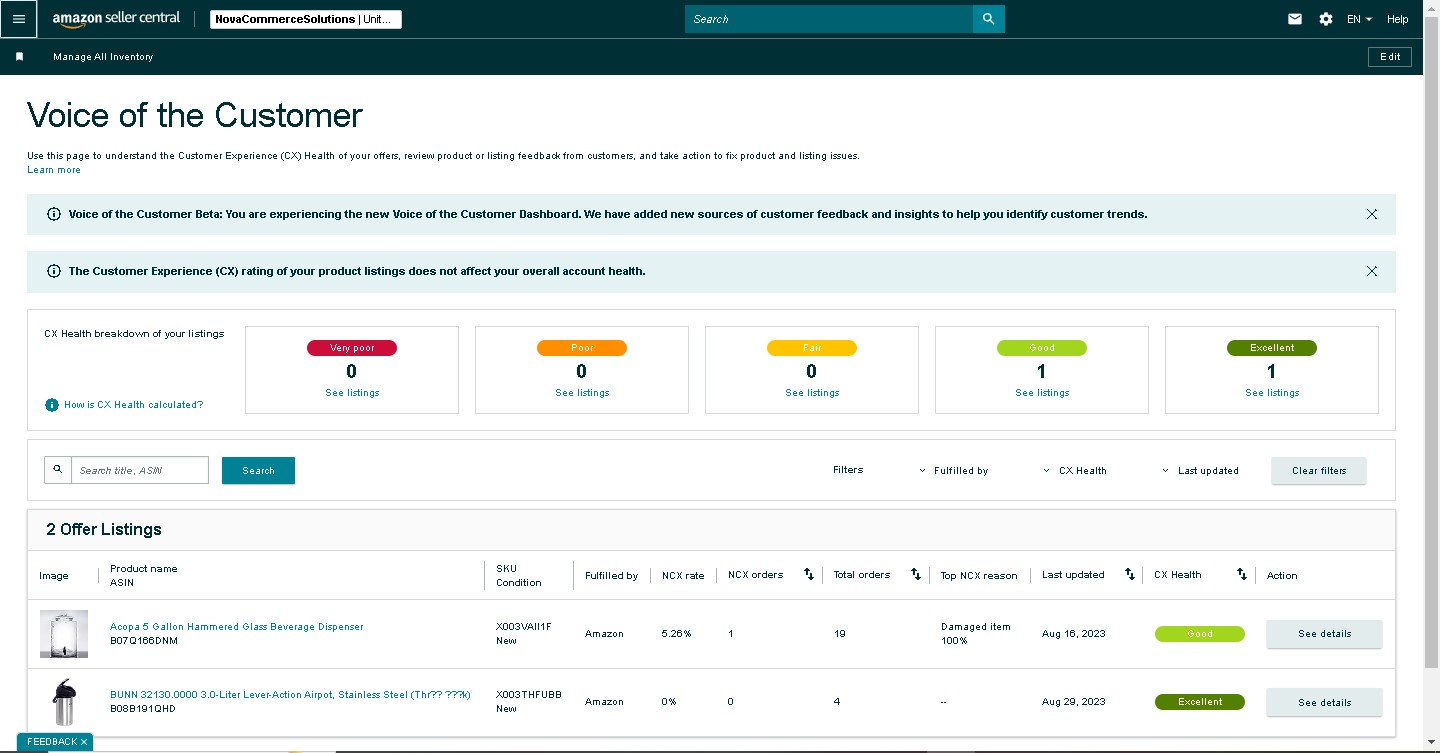Dismiss the Voice of the Customer Beta banner
Screen dimensions: 1440x753
(x=1372, y=214)
